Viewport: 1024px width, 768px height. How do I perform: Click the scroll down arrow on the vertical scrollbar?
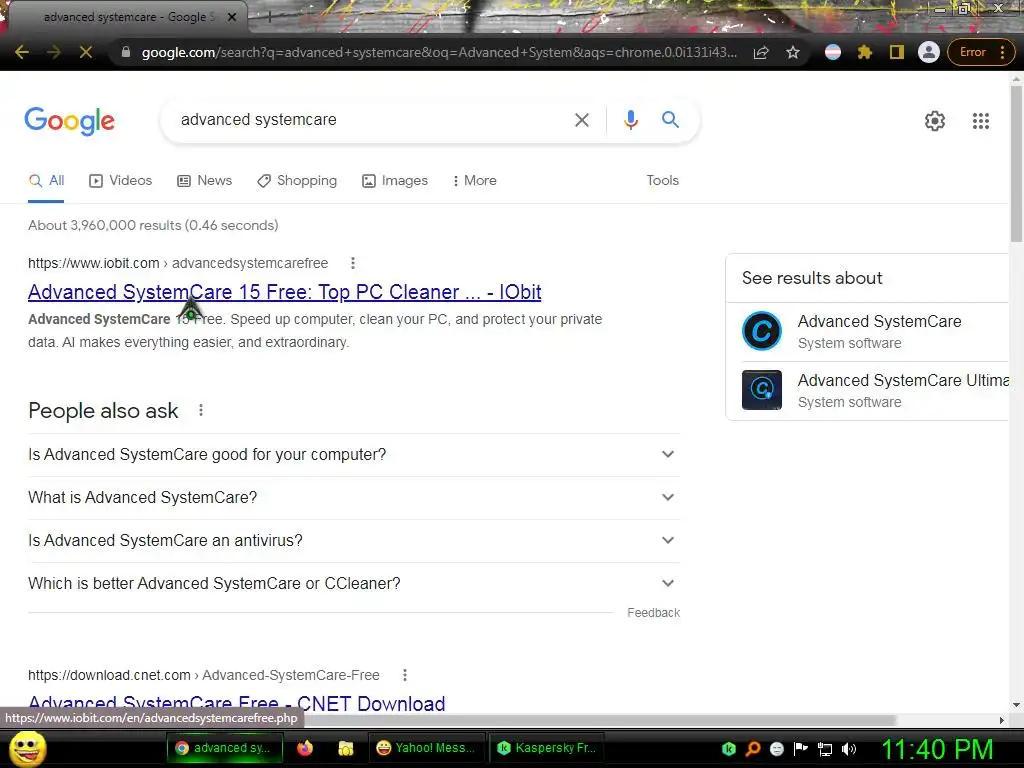pyautogui.click(x=1016, y=705)
